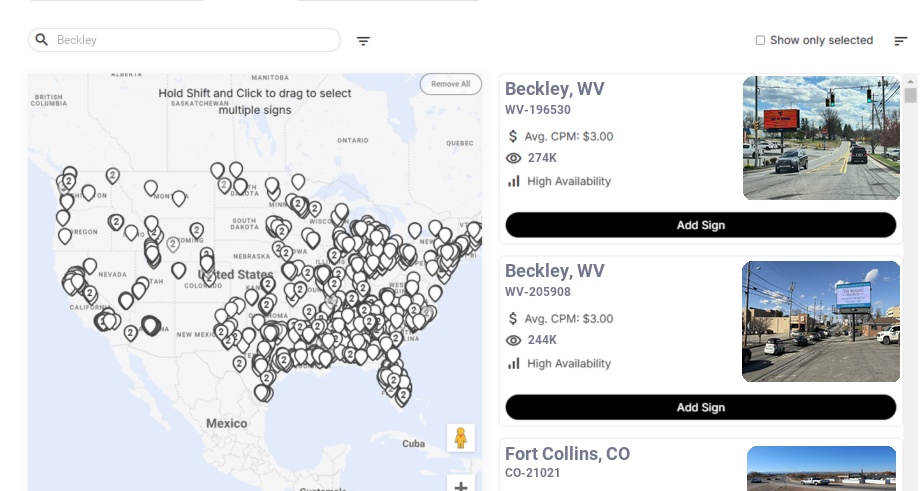
Task: Click the eye impressions icon for WV-205908
Action: point(514,340)
